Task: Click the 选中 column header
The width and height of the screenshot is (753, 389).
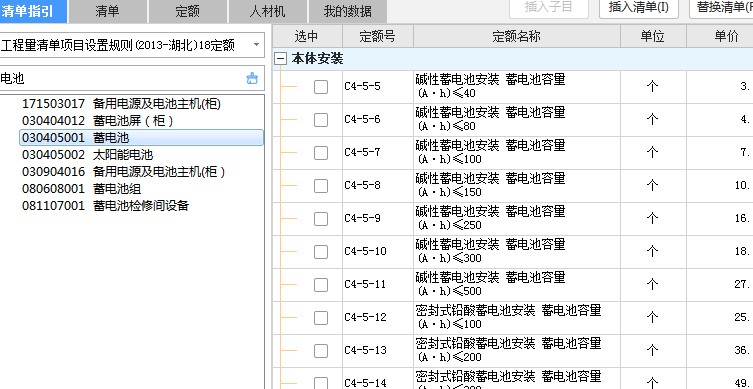Action: point(307,36)
